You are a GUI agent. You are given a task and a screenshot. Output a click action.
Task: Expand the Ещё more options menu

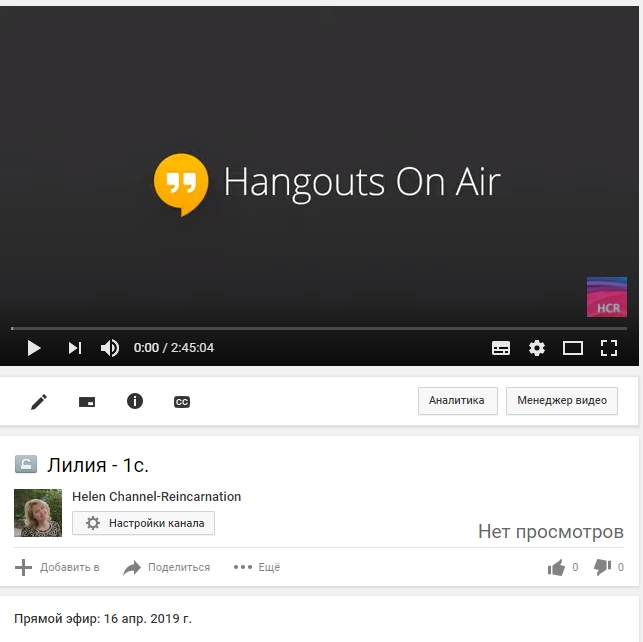click(x=257, y=568)
